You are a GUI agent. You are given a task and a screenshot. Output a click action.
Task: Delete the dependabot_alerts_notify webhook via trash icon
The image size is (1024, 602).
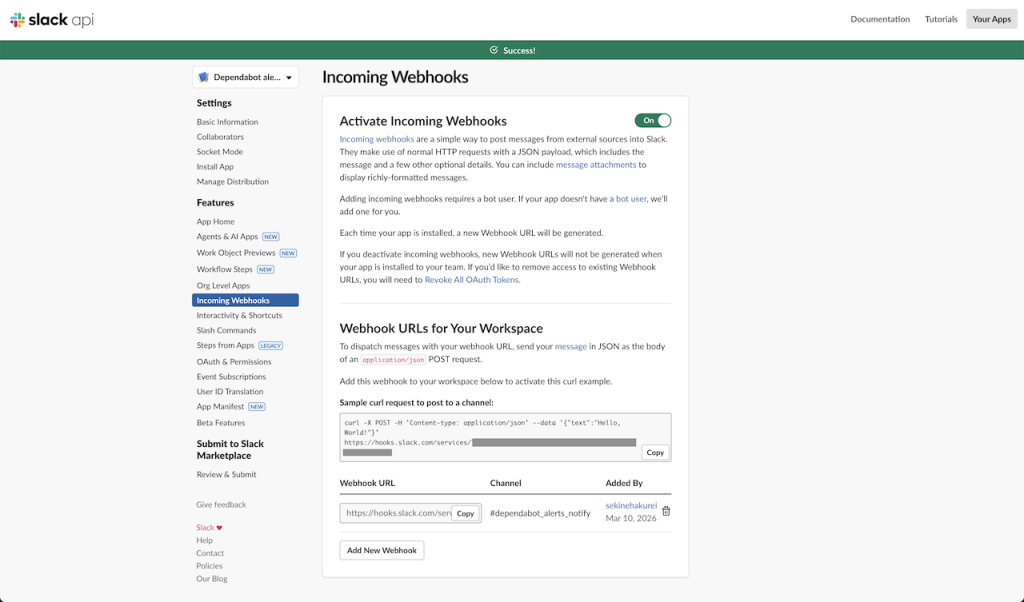pos(666,511)
